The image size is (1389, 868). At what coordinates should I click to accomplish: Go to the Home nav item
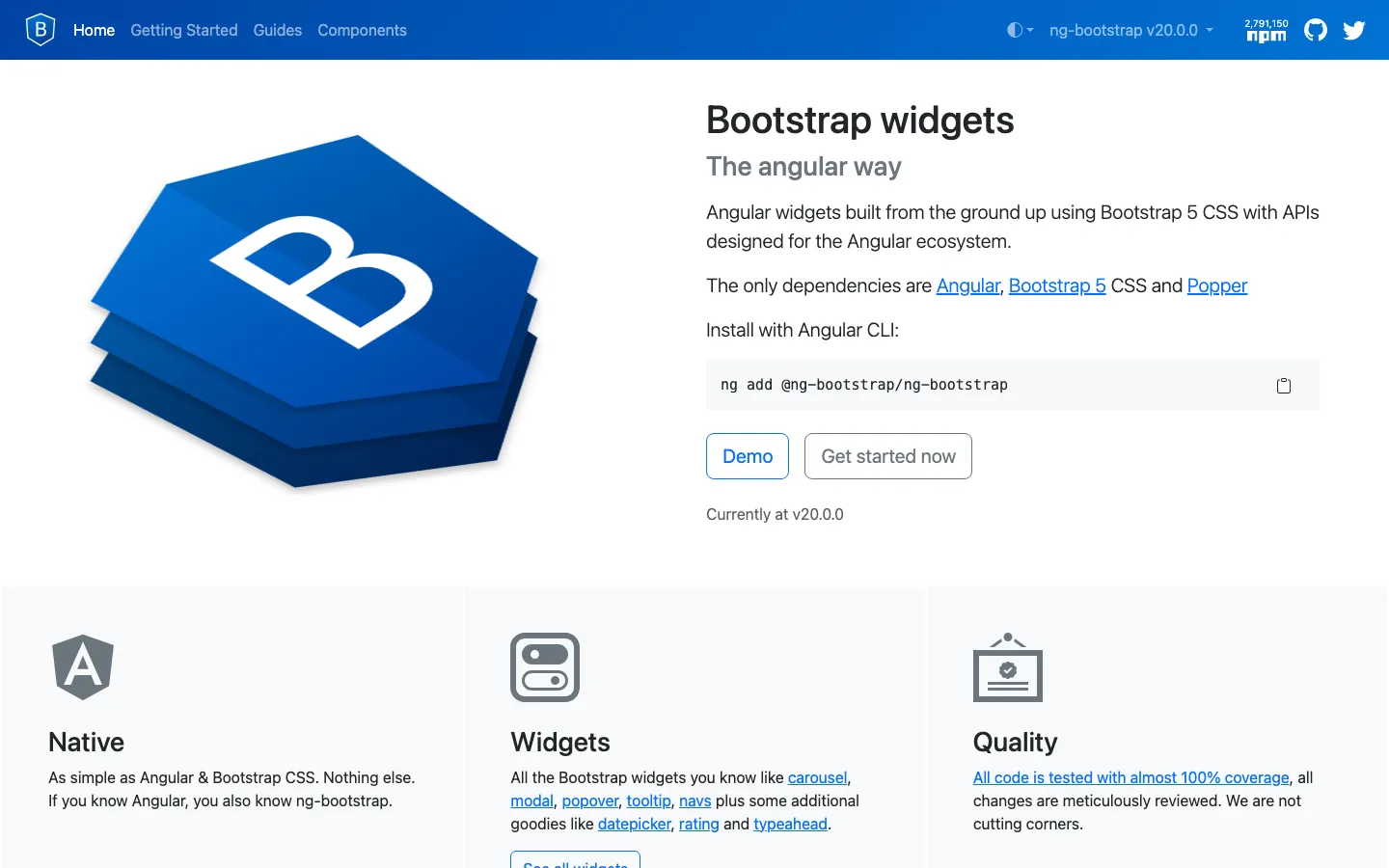(x=94, y=30)
